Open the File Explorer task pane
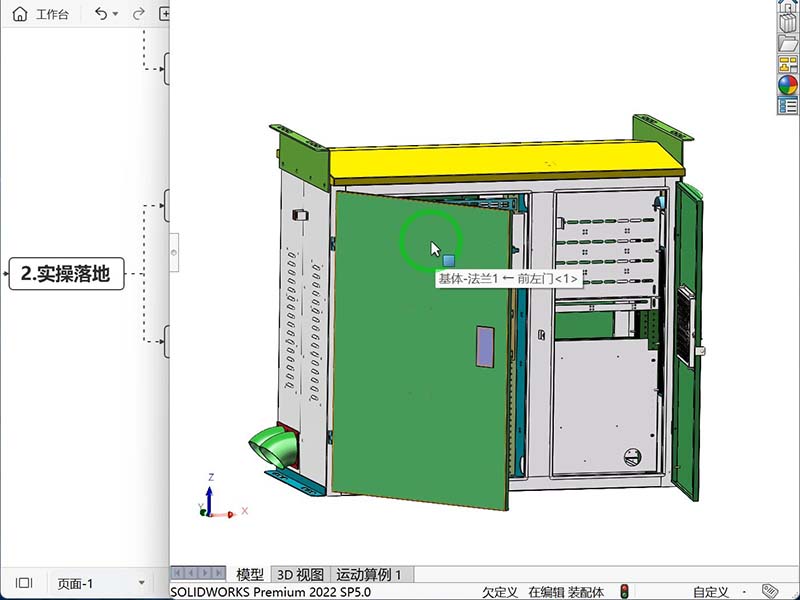Viewport: 800px width, 600px height. 787,44
